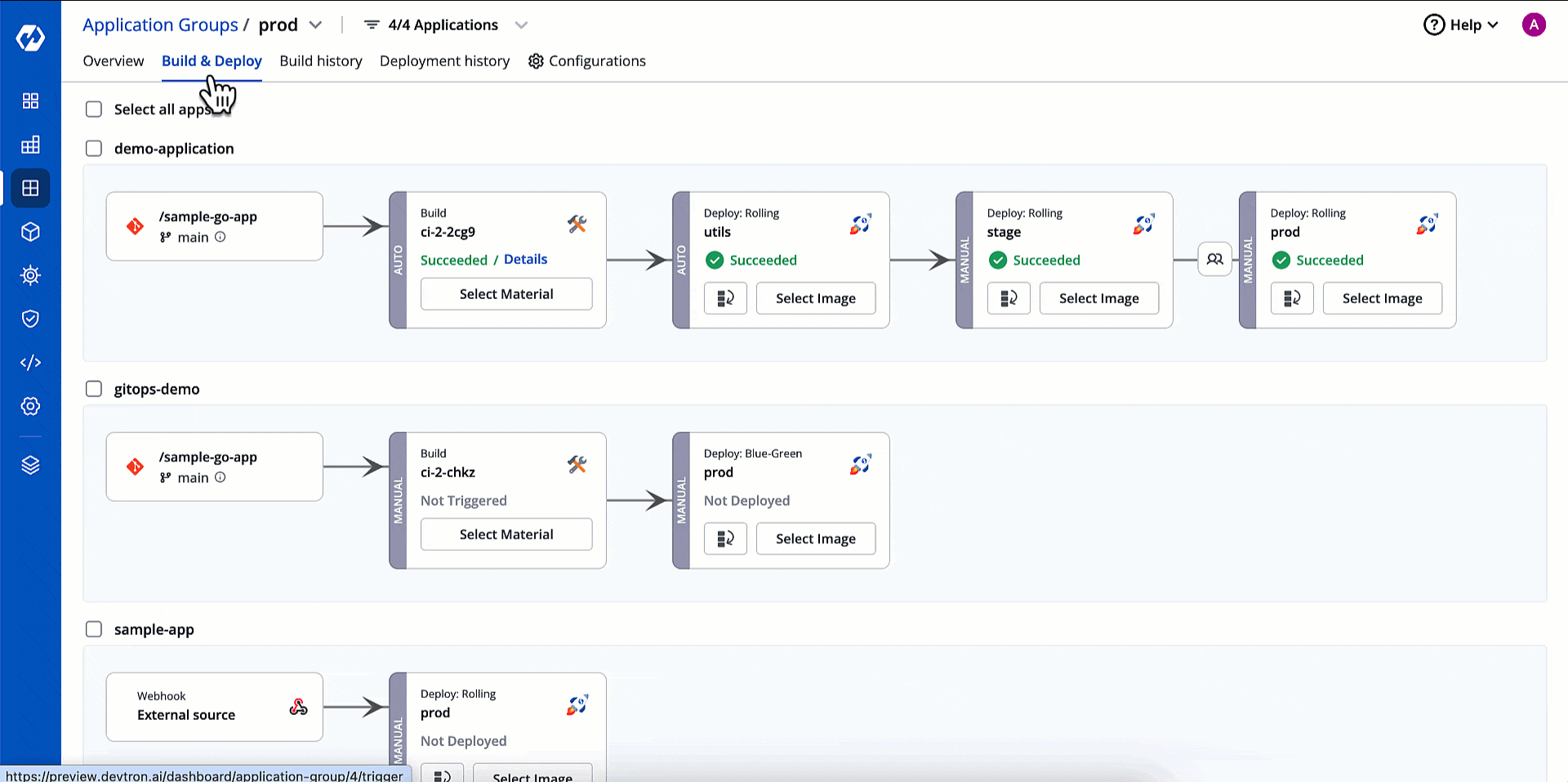This screenshot has width=1568, height=782.
Task: Open the shield security icon in sidebar
Action: 30,319
